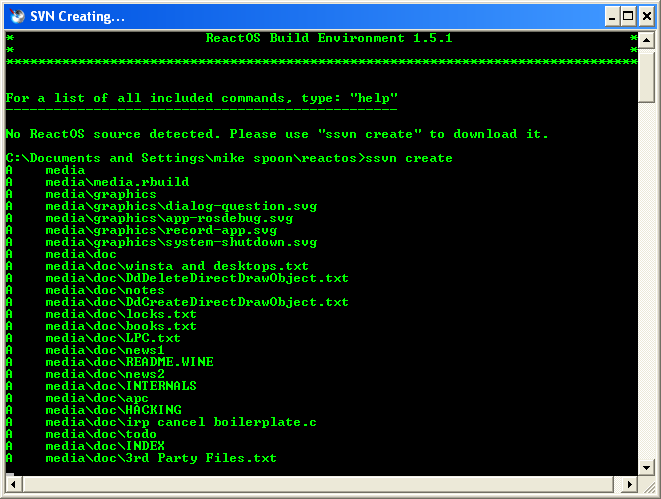Maximize the SVN Creating console window
Viewport: 661px width, 499px height.
tap(628, 16)
